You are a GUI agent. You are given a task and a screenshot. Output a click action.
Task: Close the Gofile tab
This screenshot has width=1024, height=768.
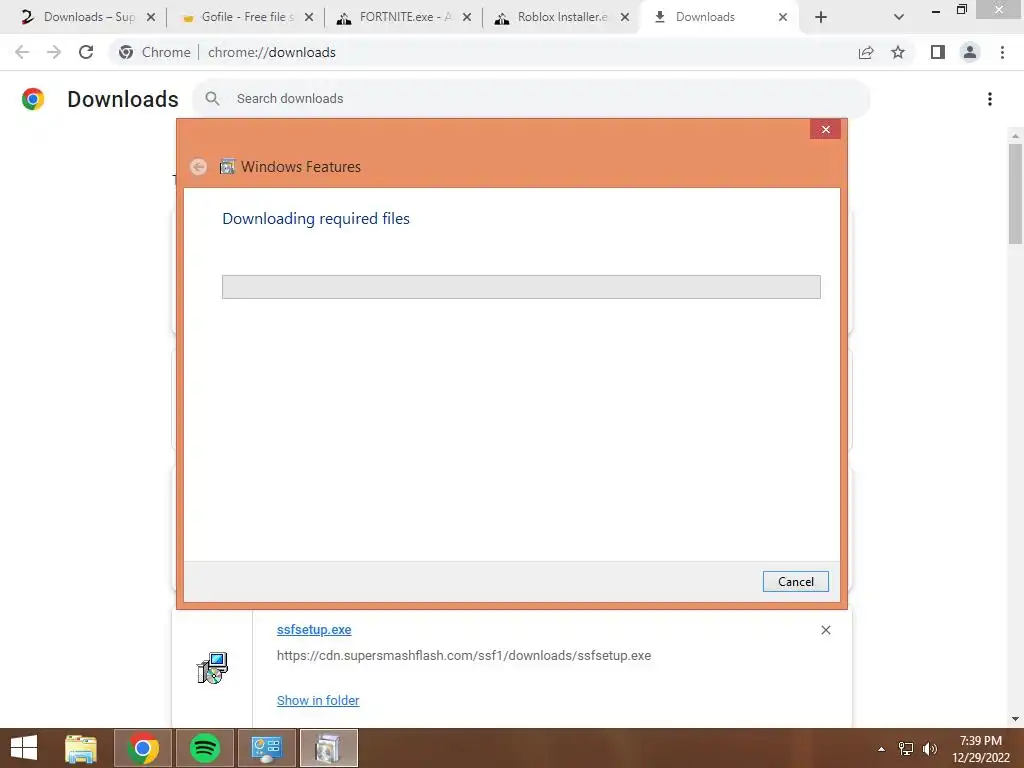309,18
